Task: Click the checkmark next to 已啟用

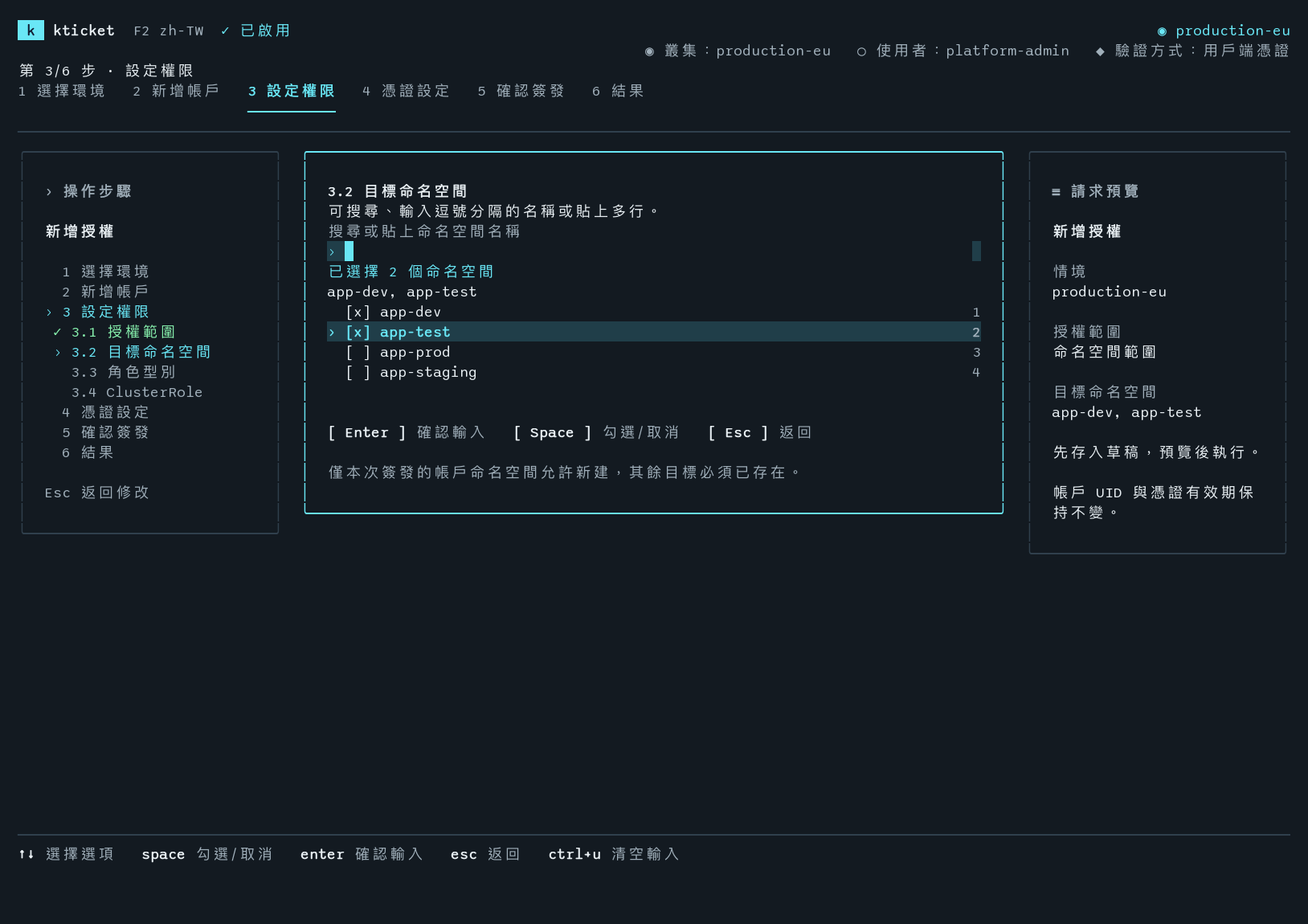Action: click(225, 31)
